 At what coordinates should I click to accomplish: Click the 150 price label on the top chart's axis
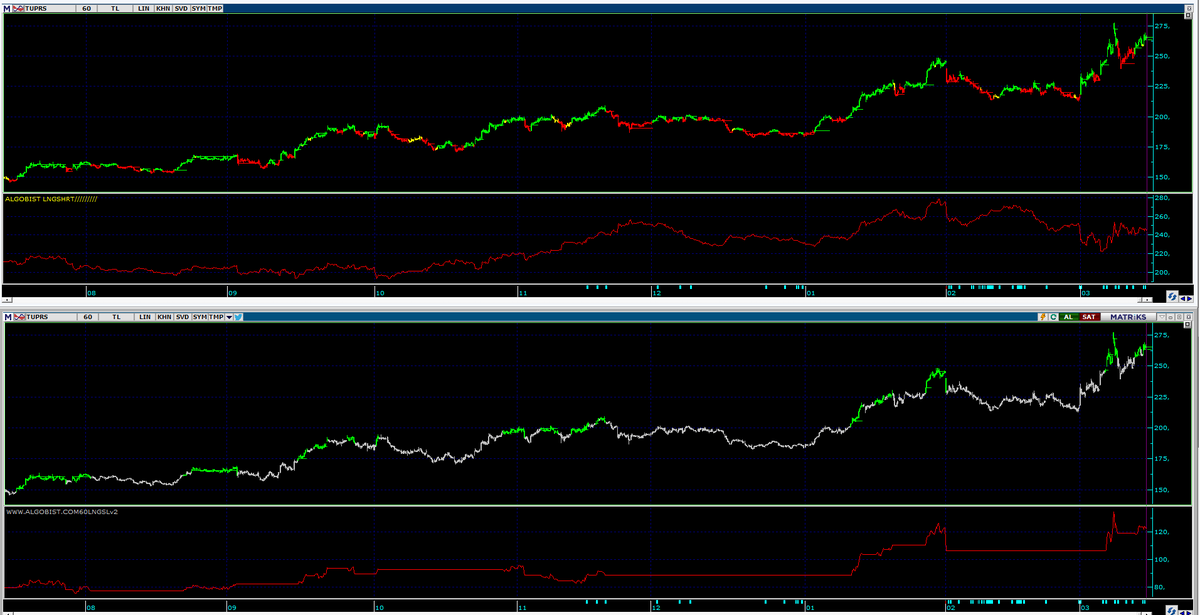(x=1160, y=178)
